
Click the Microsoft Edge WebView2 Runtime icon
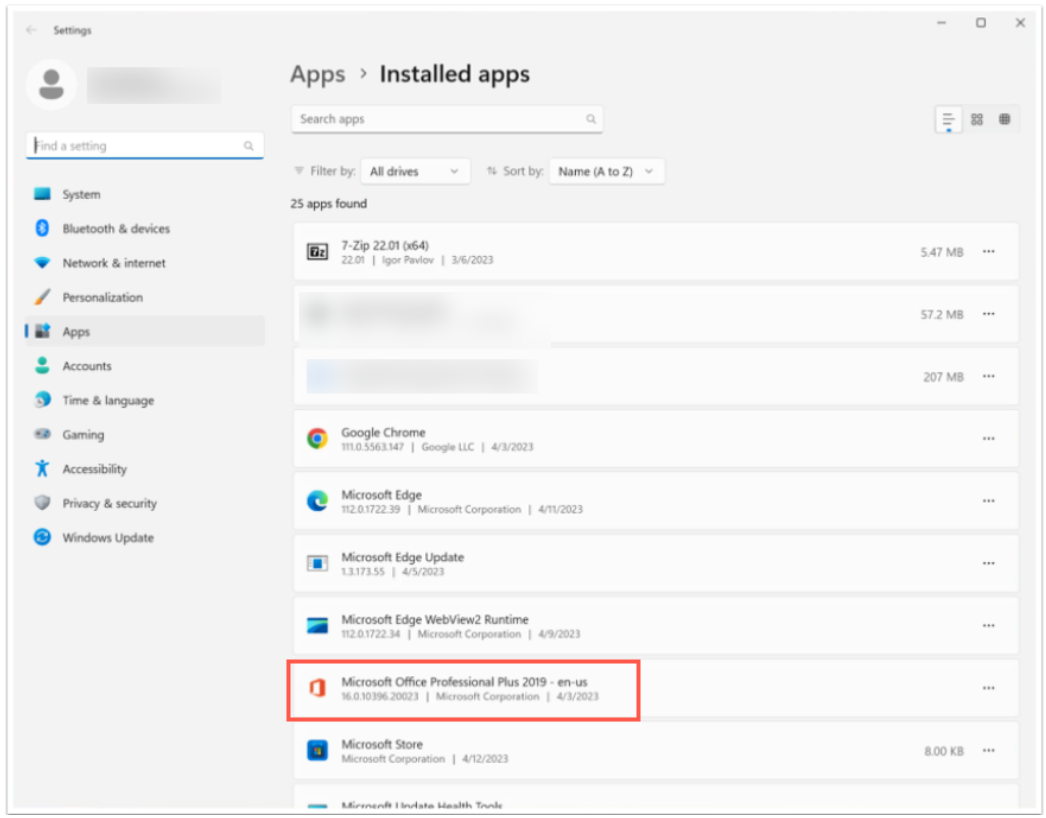(317, 626)
